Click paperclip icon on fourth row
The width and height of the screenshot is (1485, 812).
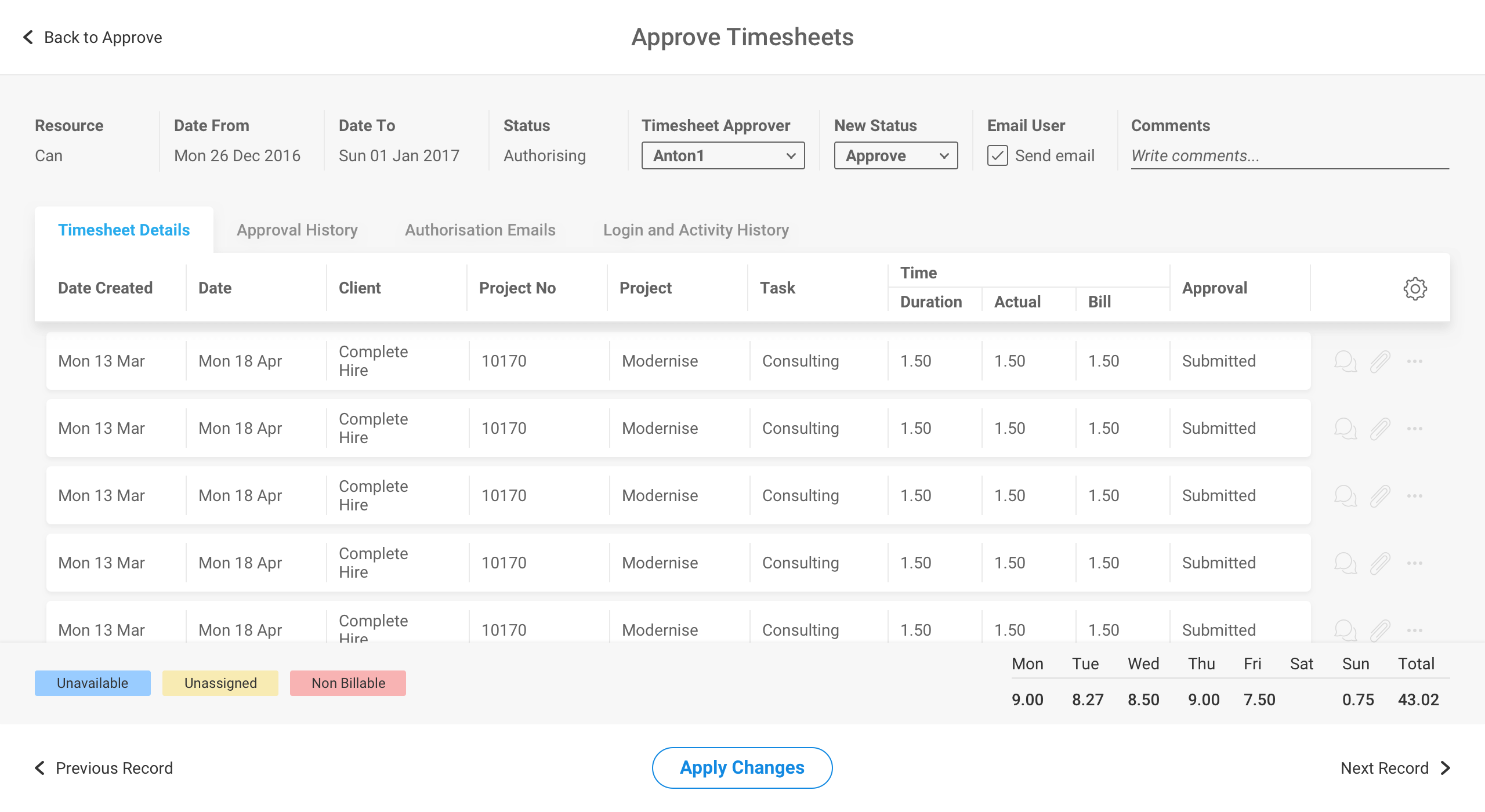point(1380,563)
